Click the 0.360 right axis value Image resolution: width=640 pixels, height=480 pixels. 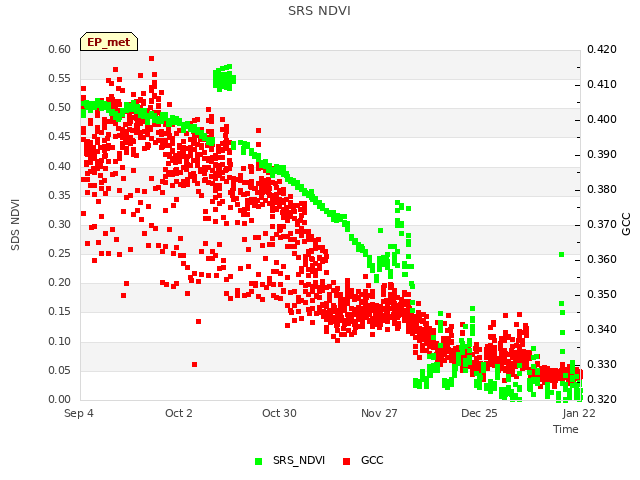pos(602,260)
